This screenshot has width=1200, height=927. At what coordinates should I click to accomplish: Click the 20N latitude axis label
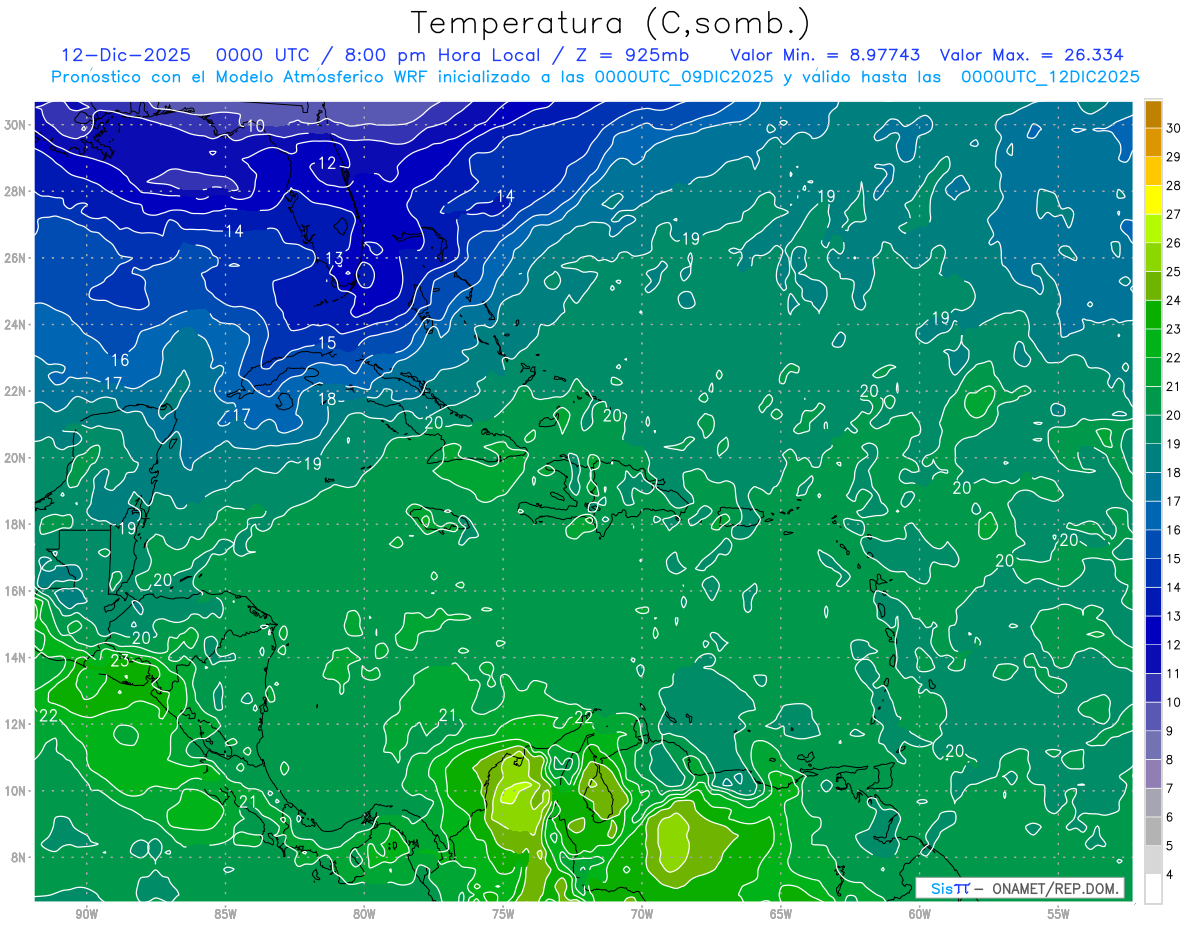[x=15, y=458]
